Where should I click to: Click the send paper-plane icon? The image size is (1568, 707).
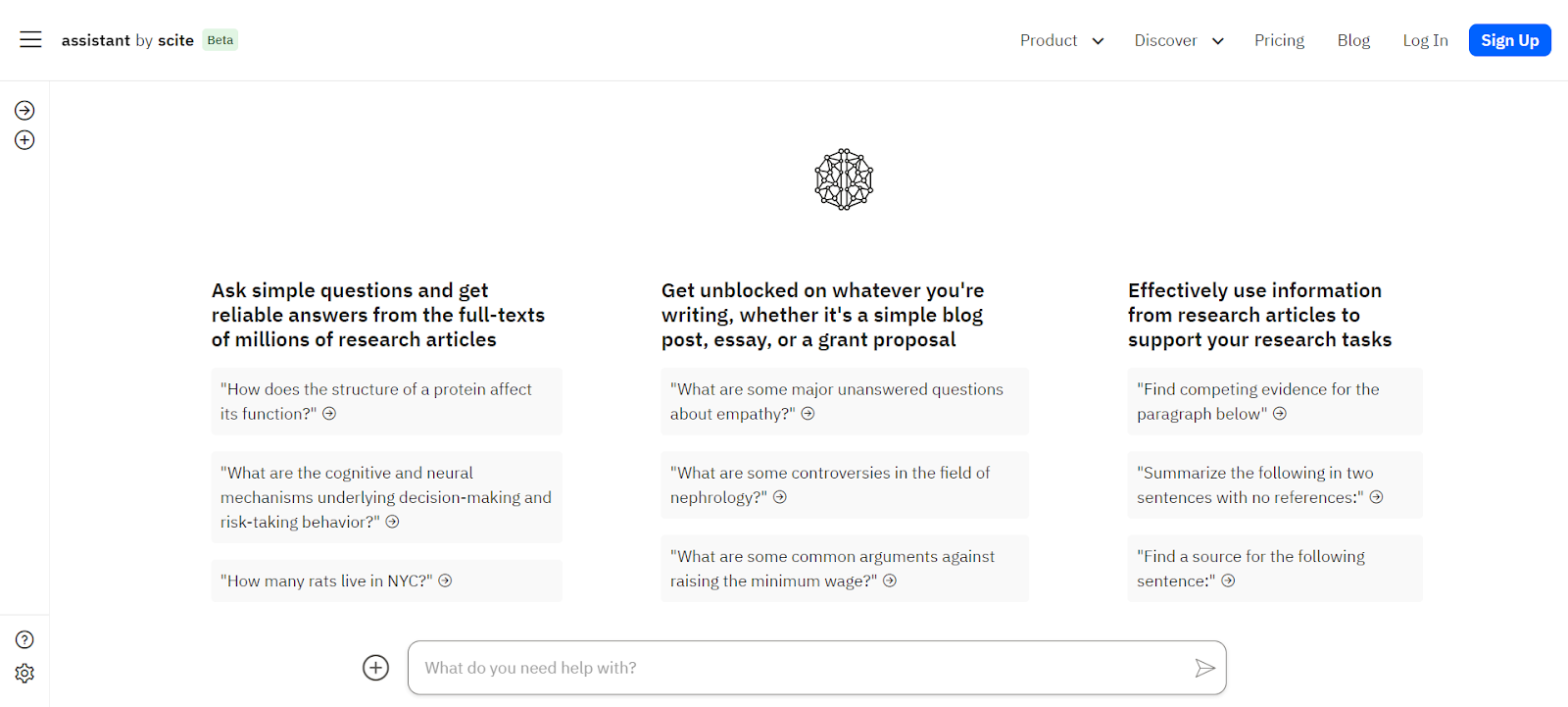[1204, 668]
